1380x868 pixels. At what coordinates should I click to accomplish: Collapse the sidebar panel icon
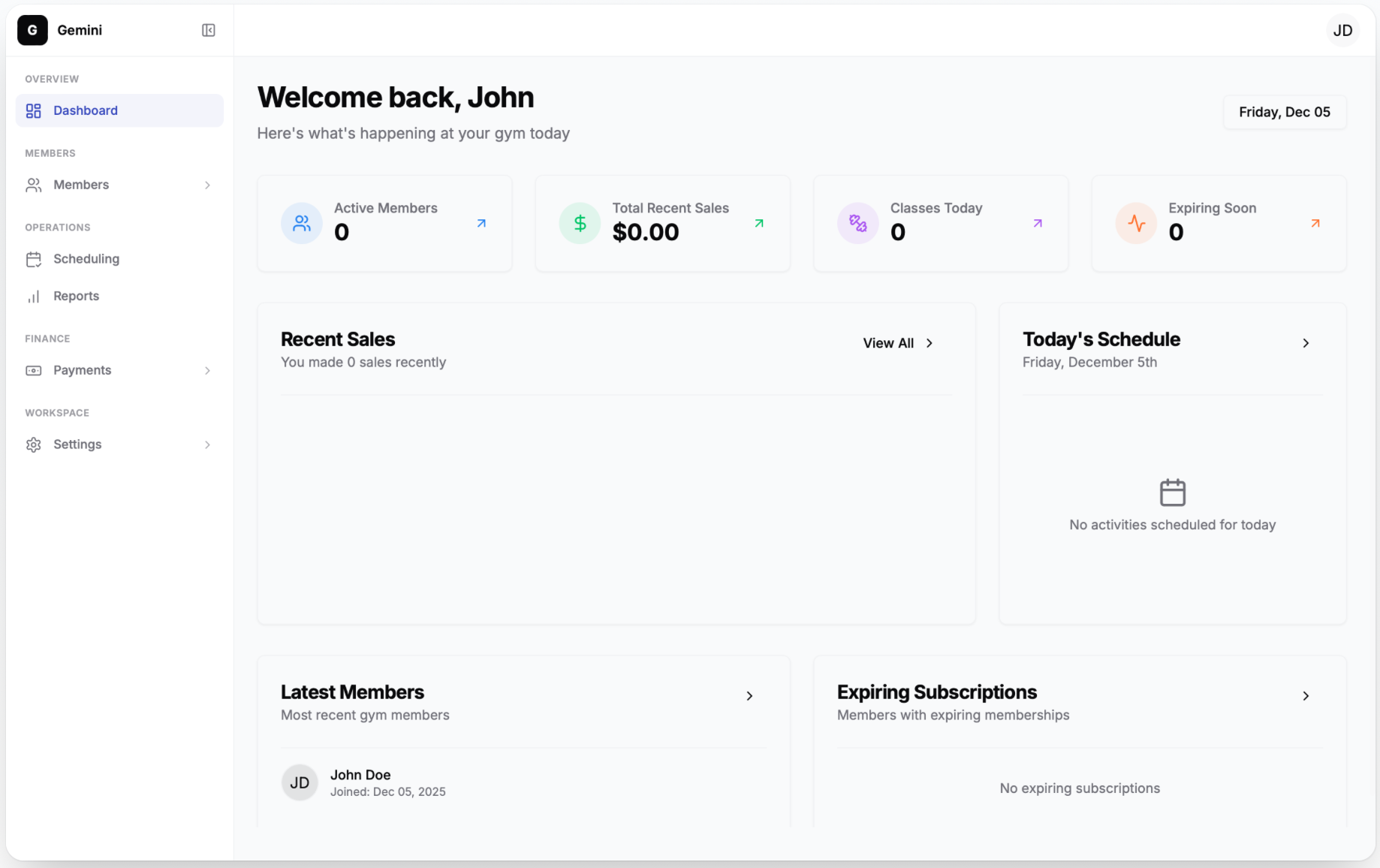coord(208,30)
